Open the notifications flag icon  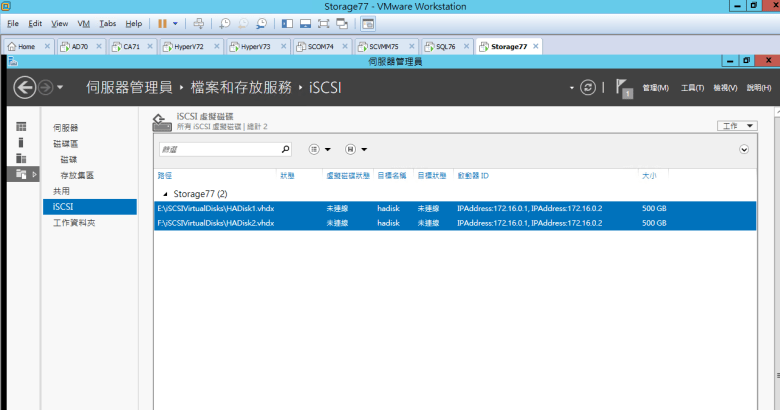pos(620,87)
